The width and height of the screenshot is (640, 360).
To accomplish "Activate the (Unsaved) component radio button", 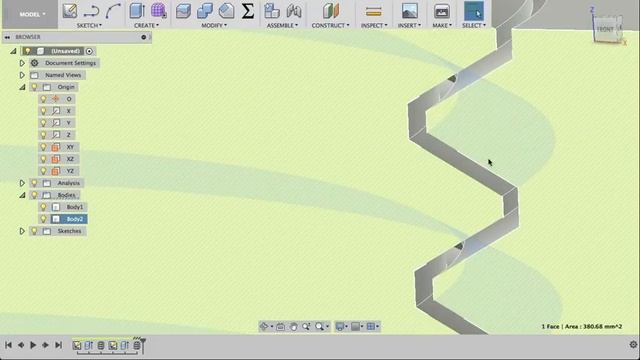I will click(89, 51).
